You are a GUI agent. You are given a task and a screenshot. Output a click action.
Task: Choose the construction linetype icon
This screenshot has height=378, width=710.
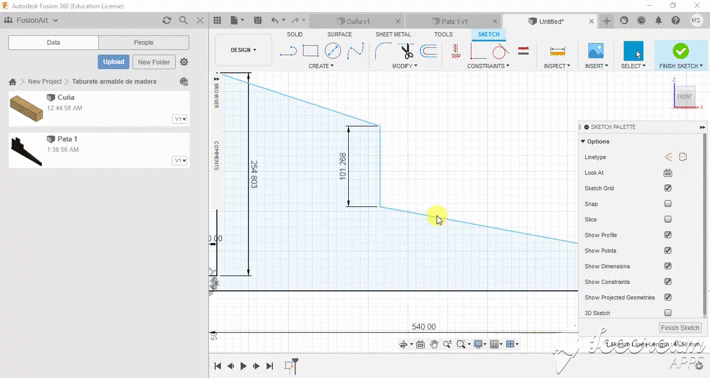pos(668,157)
